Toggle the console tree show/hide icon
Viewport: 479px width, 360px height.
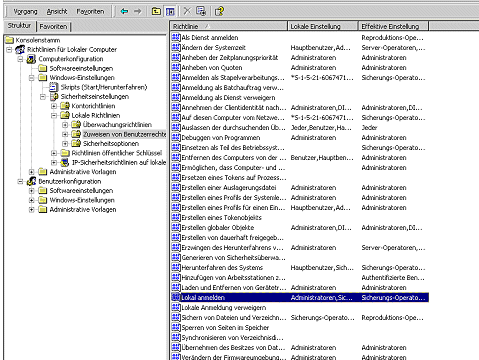coord(170,12)
